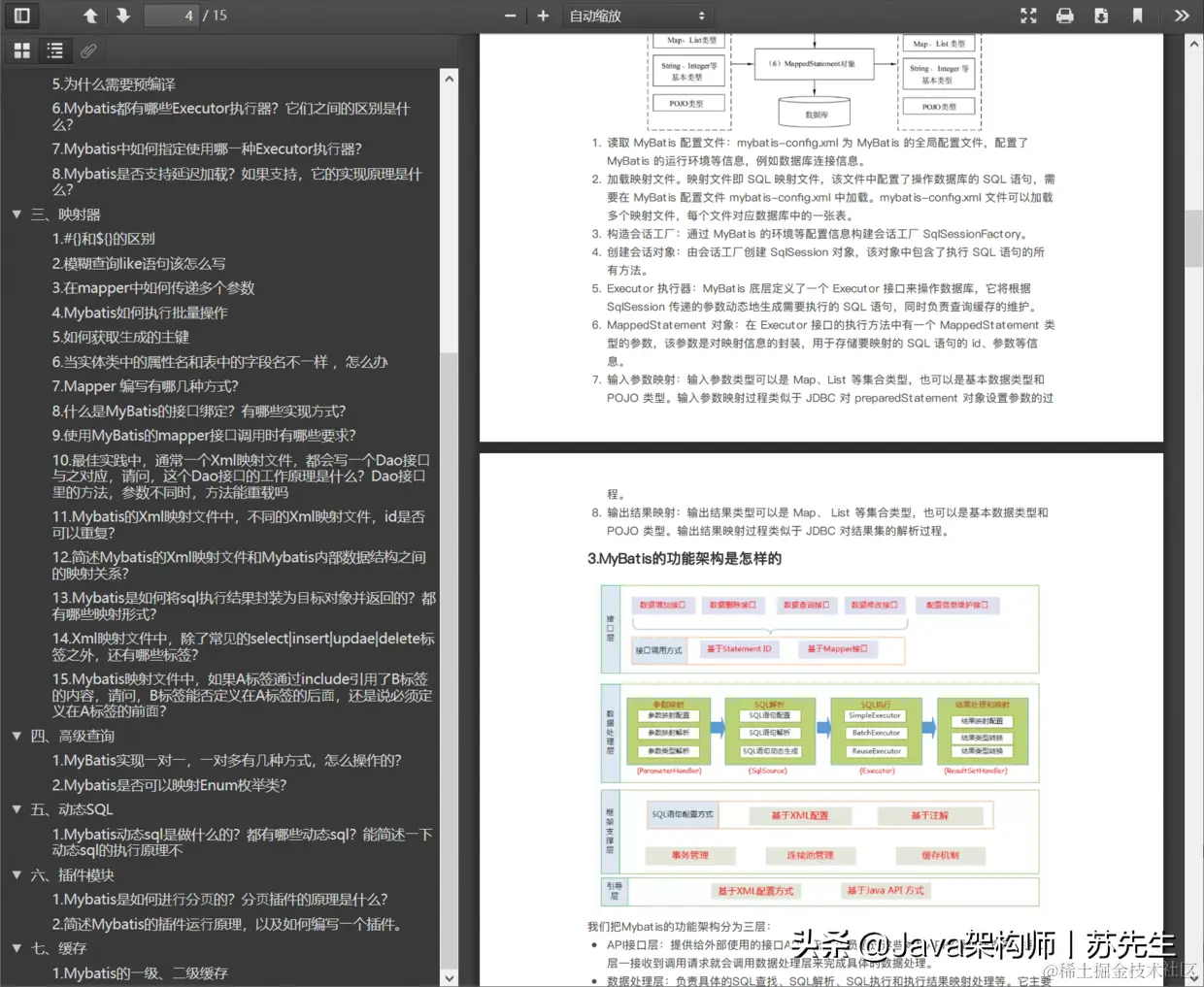Open outline item 2.模糊查询like语句该怎么写
This screenshot has width=1204, height=987.
coord(139,264)
